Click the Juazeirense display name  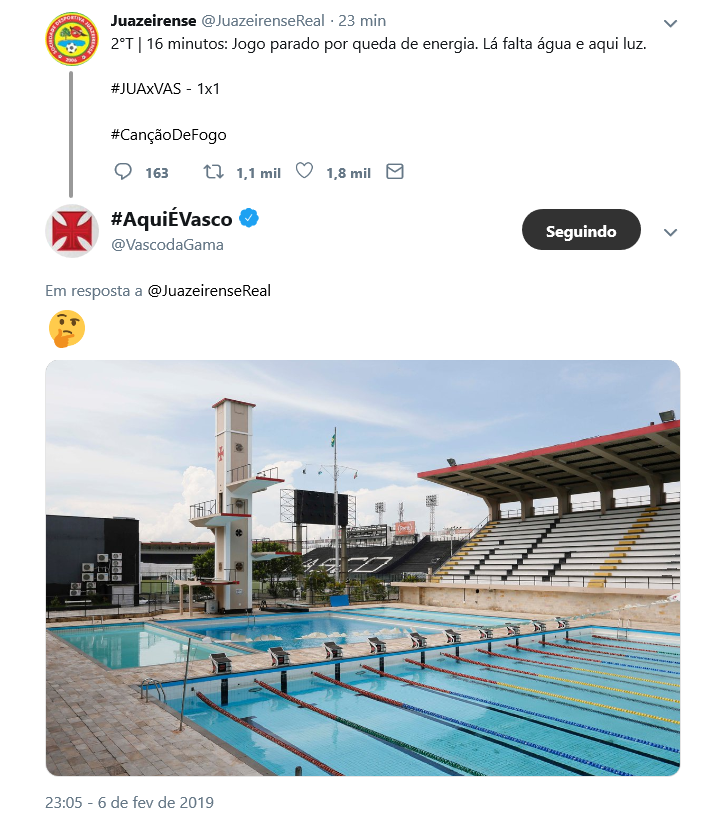154,20
